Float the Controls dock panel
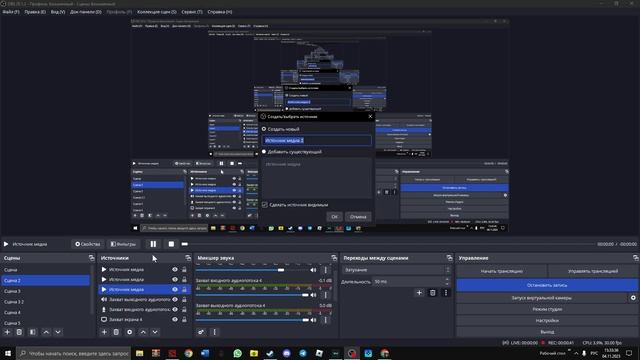Screen dimensions: 640x360 click(636, 258)
